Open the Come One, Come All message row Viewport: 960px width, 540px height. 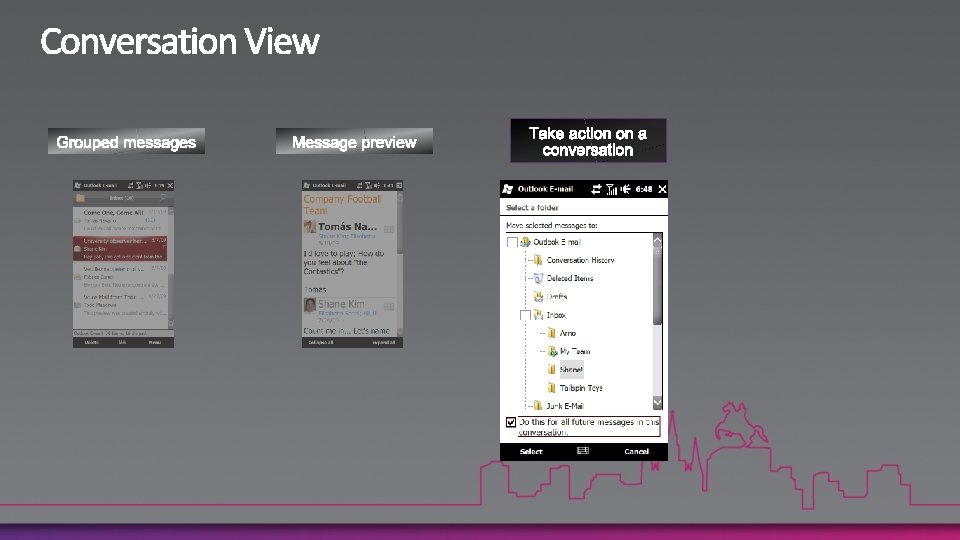pos(121,220)
